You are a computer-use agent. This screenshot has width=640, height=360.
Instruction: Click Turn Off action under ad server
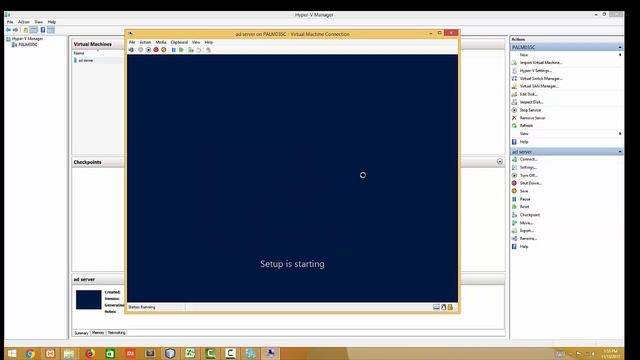coord(529,176)
